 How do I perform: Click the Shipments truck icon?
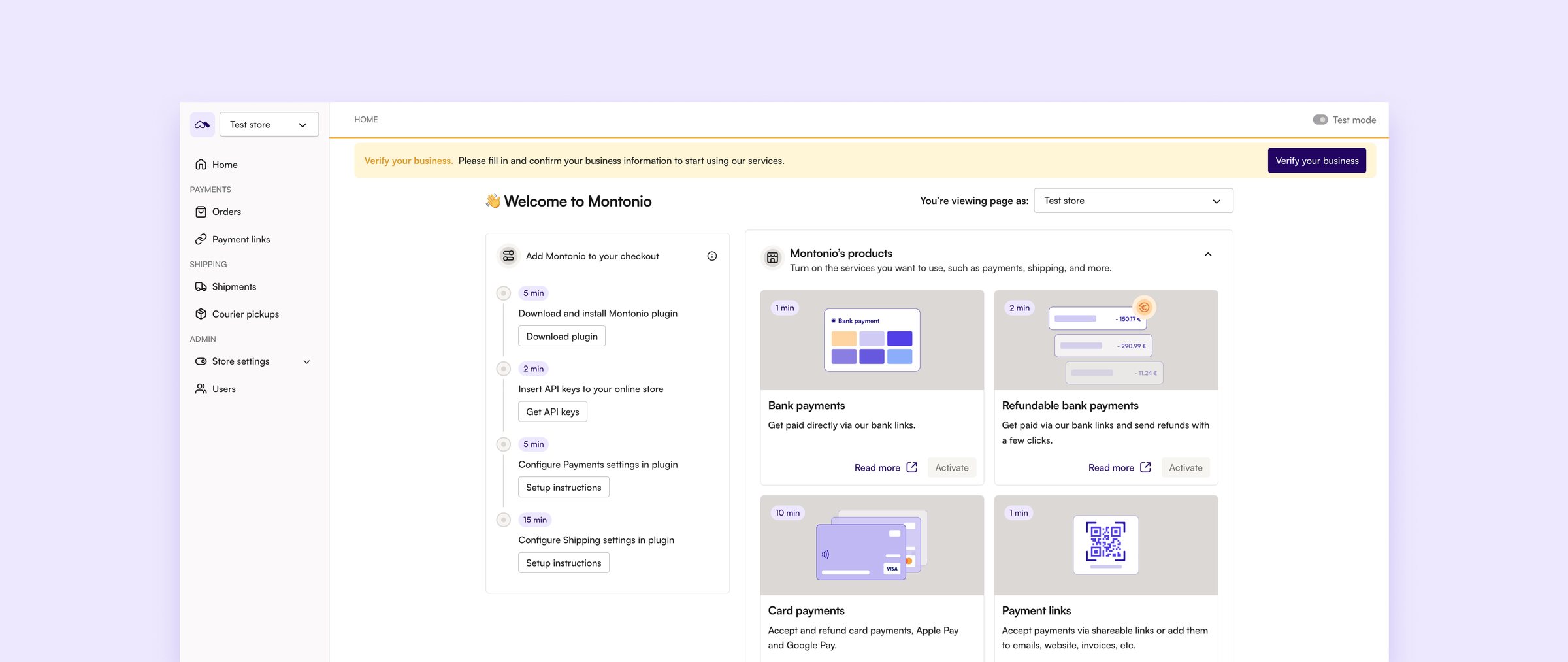[201, 286]
